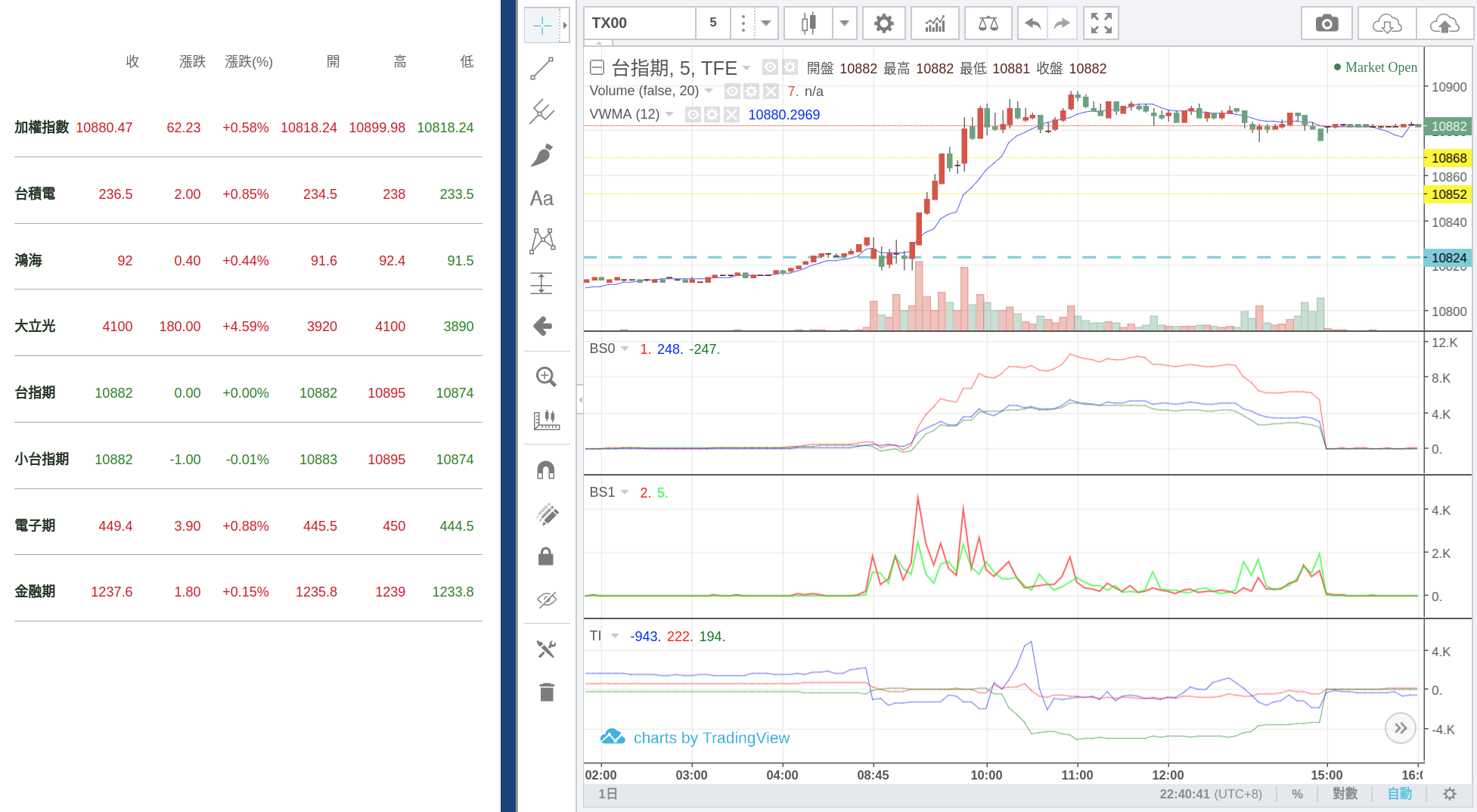Take a chart snapshot with camera

point(1327,23)
